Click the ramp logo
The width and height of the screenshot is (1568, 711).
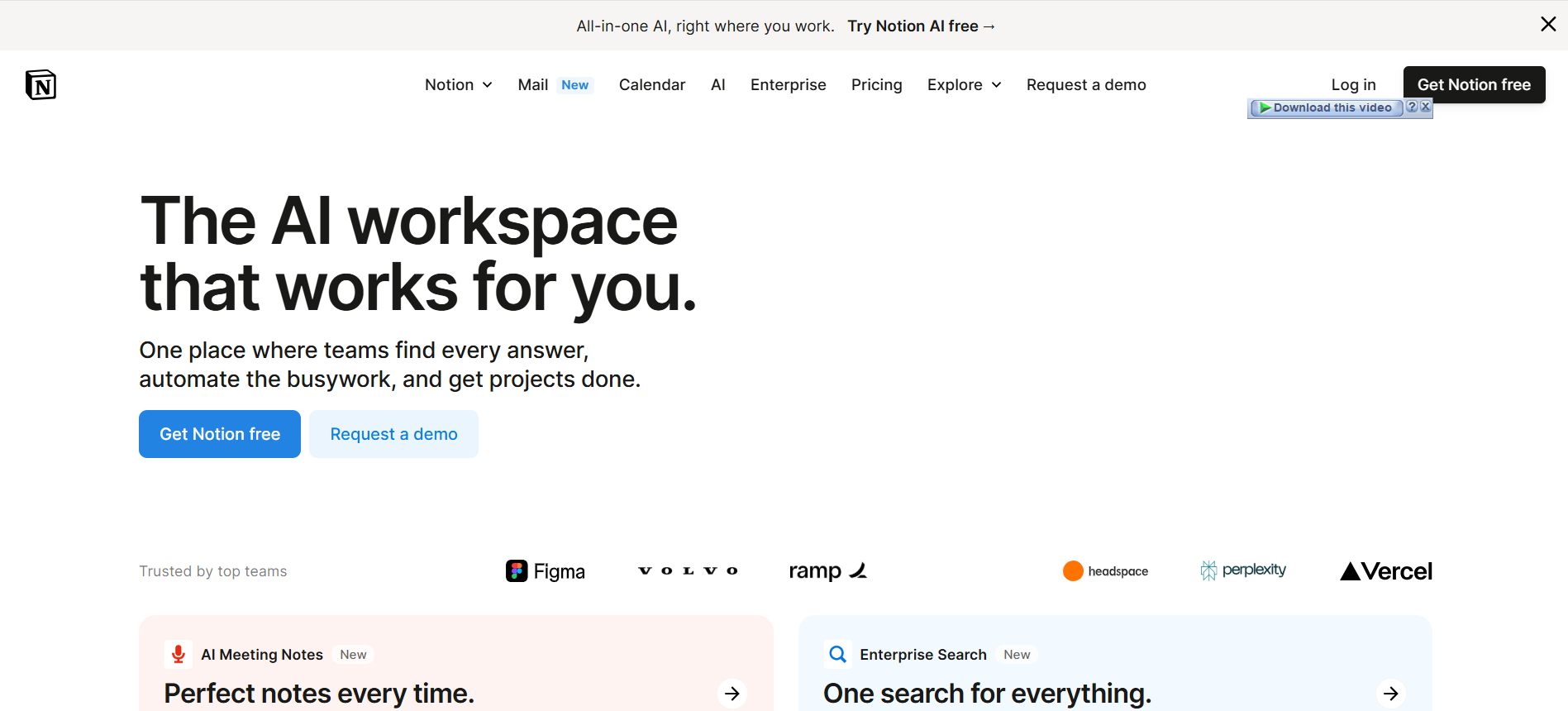pos(828,571)
